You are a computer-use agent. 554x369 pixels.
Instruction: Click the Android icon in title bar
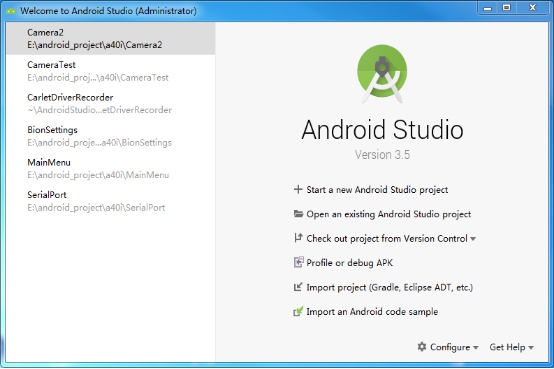pos(11,11)
